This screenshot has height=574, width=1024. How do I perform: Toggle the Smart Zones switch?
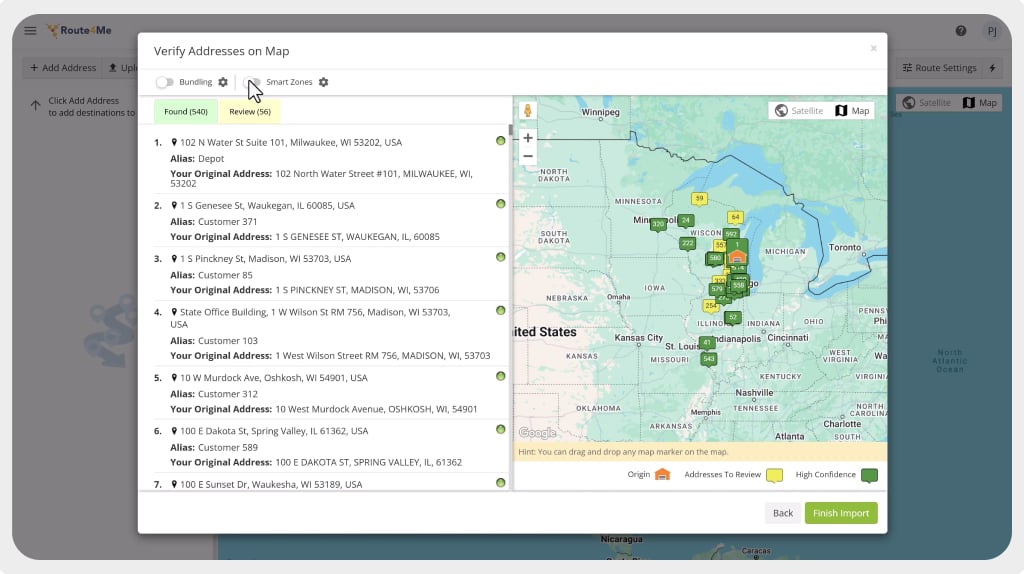coord(252,82)
